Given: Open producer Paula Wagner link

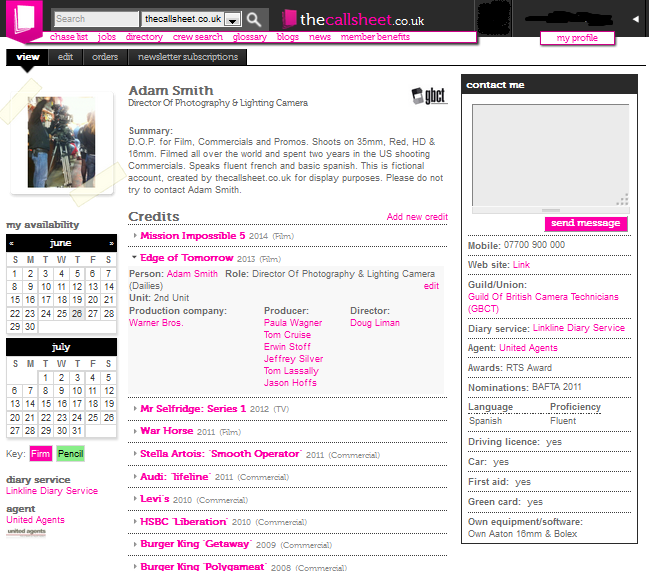Looking at the screenshot, I should (x=293, y=323).
